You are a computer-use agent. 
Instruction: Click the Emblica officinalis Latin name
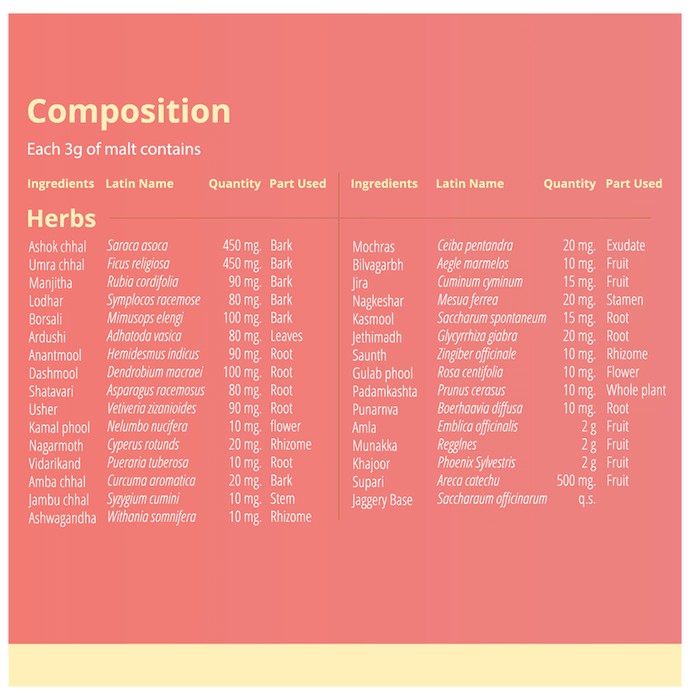tap(478, 427)
